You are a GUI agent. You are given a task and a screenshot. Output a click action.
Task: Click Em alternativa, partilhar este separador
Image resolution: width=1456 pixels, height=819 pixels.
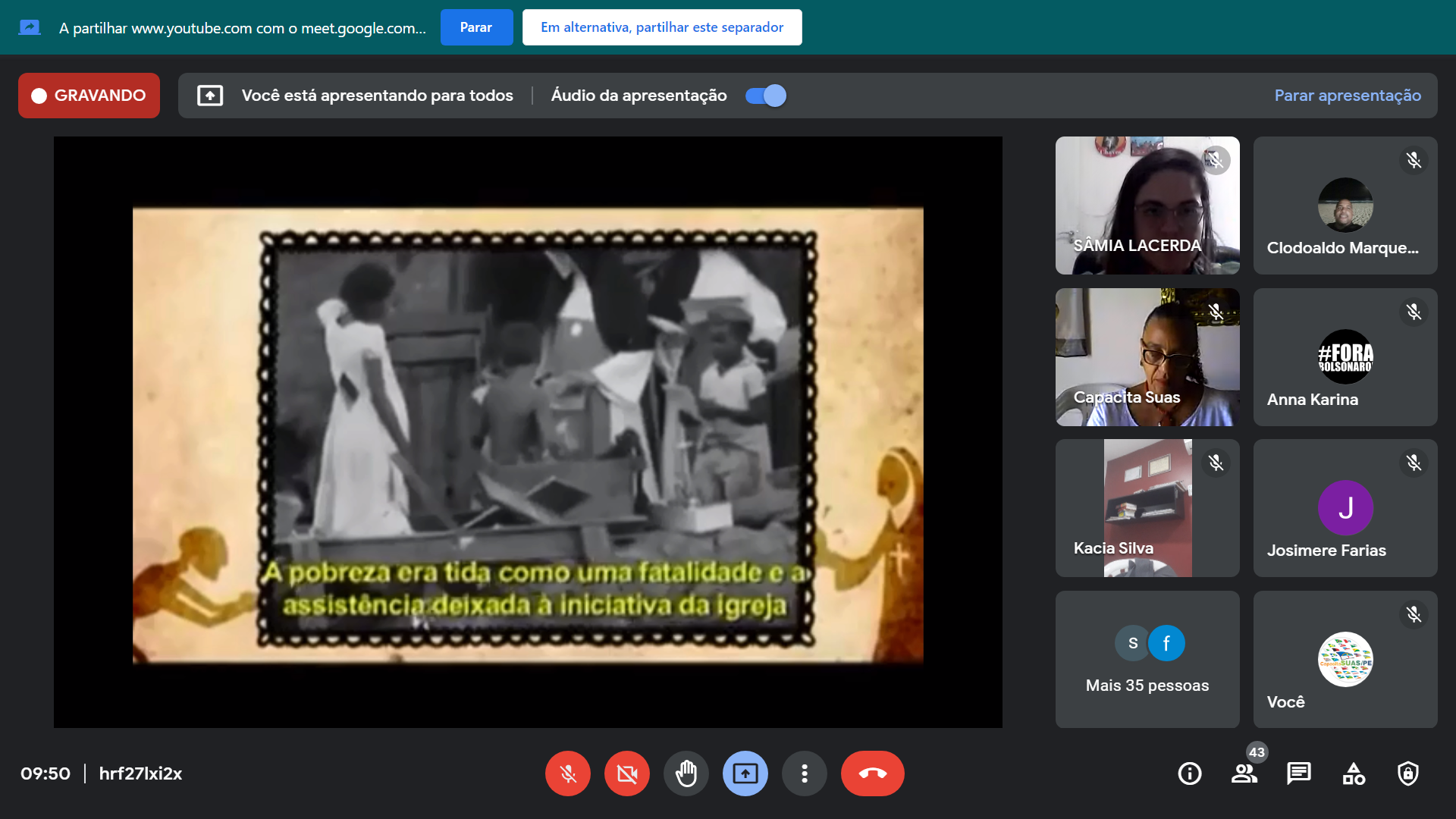pos(661,27)
